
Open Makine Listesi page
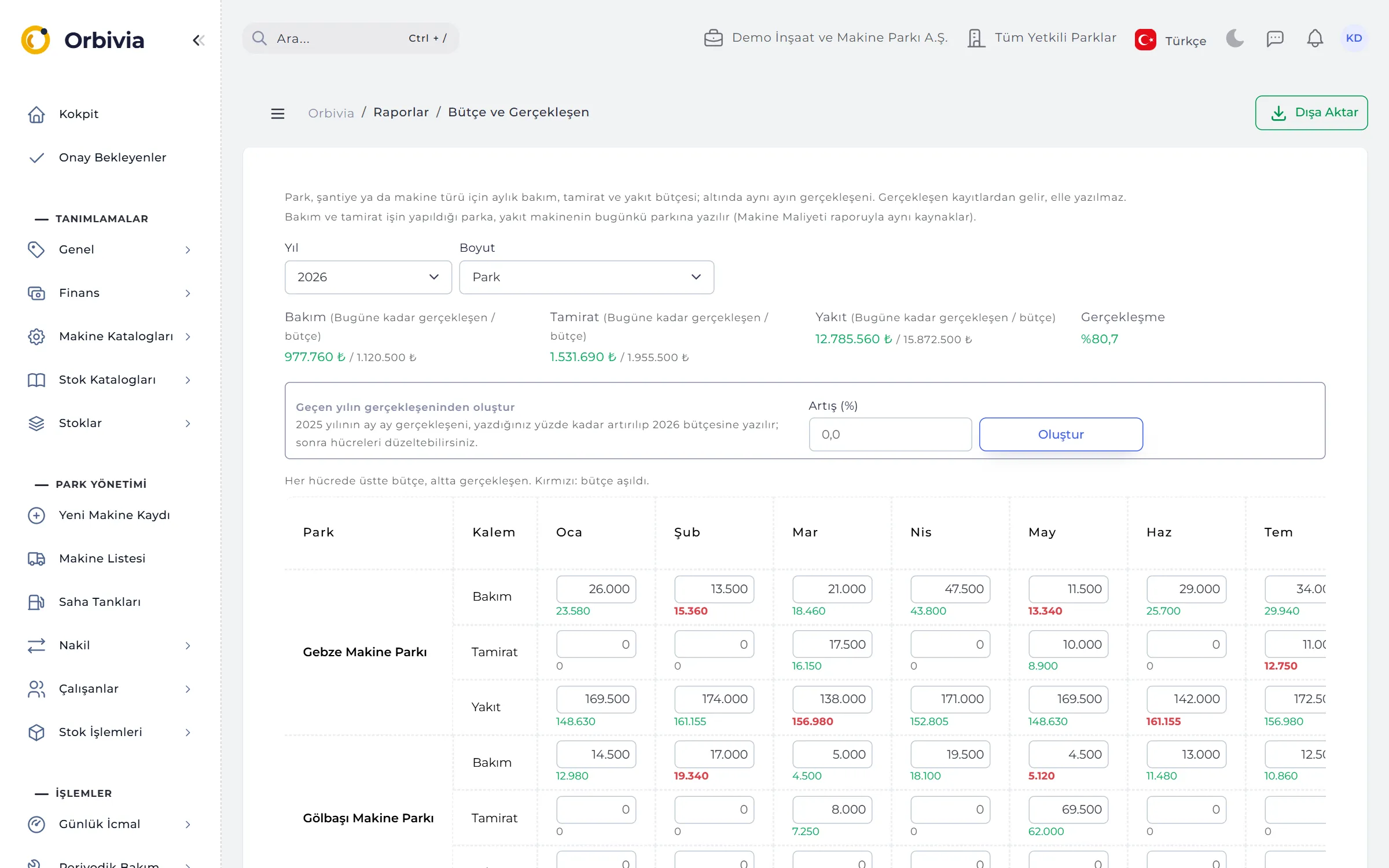point(110,558)
